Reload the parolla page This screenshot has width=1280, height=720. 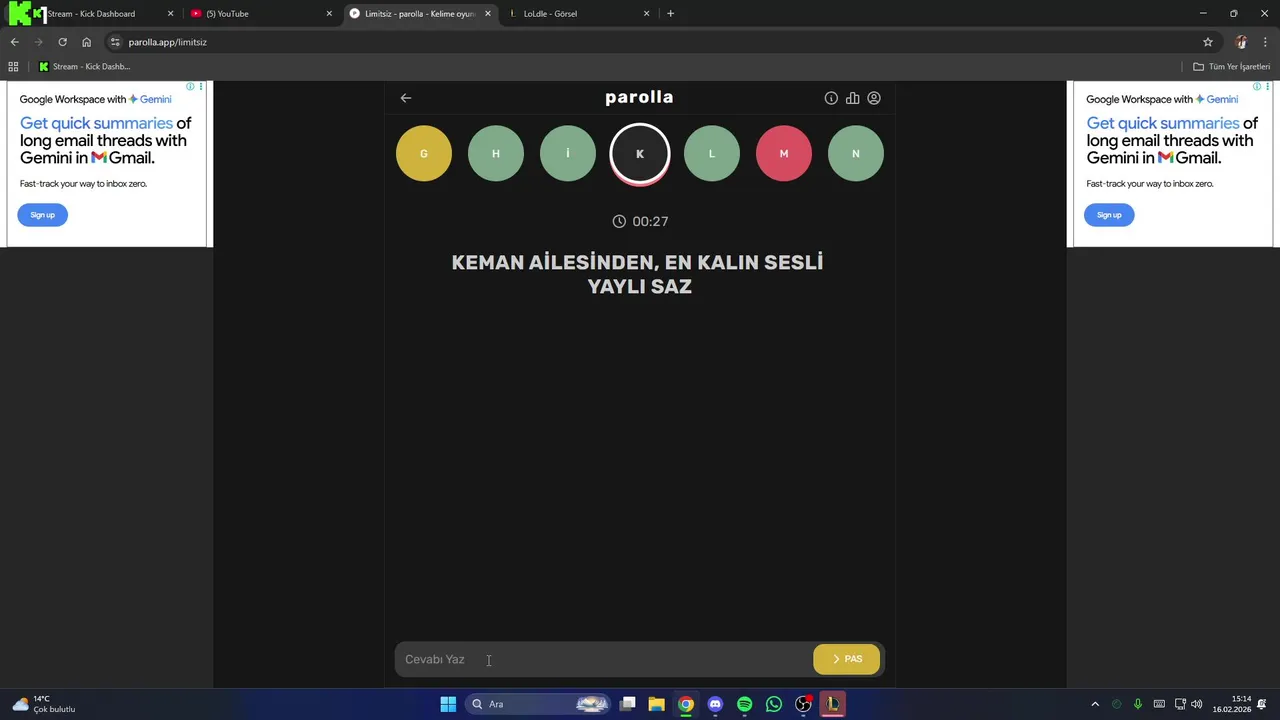click(x=62, y=42)
